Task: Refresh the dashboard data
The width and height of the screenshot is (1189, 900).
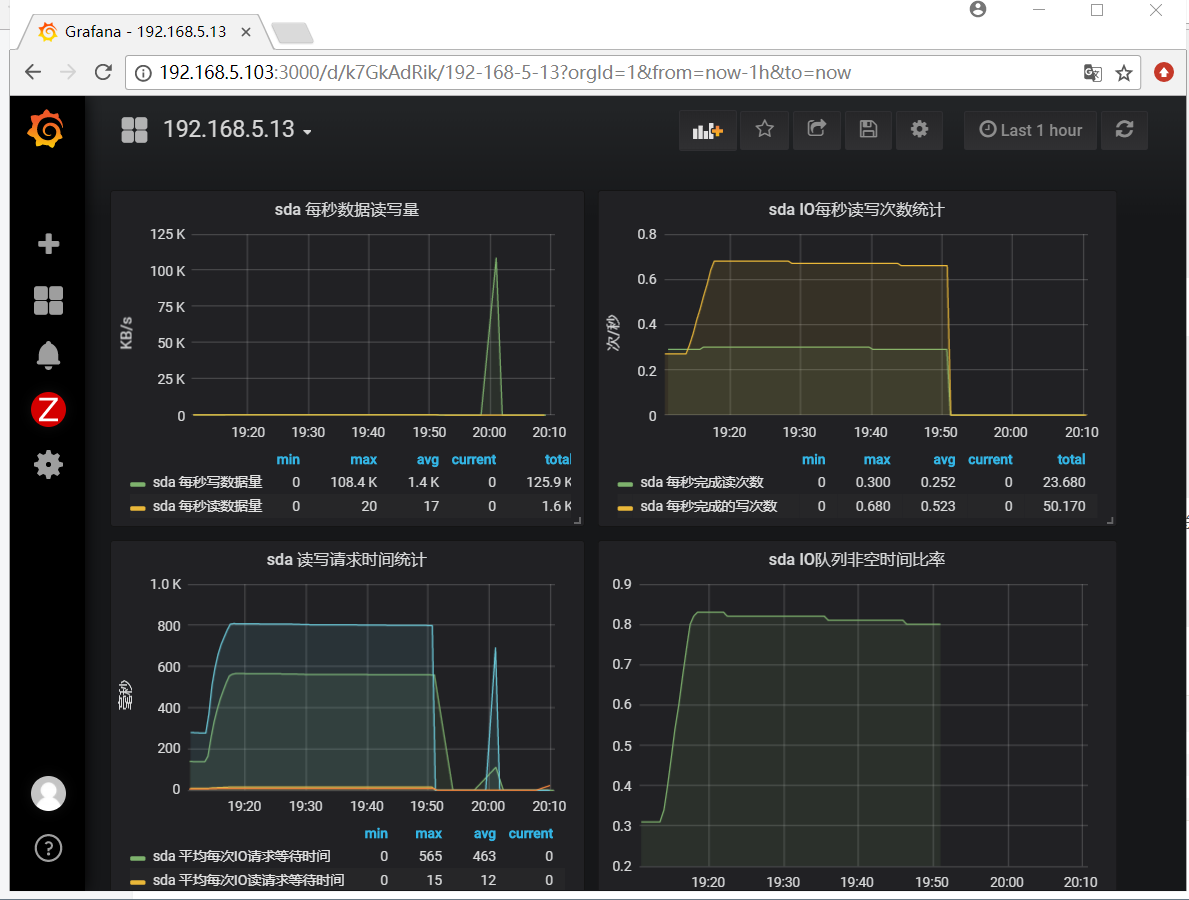Action: click(1124, 130)
